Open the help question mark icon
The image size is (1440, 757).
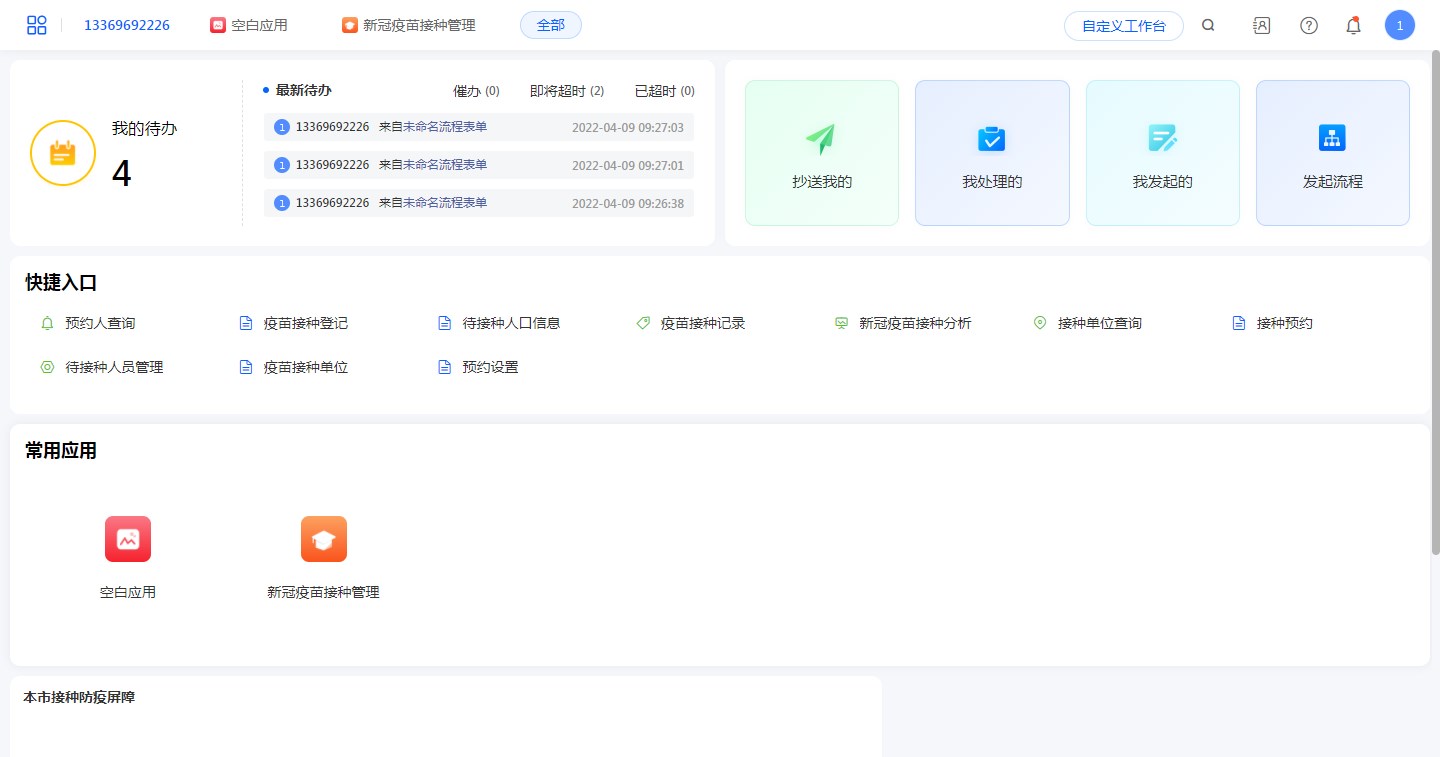[1308, 26]
